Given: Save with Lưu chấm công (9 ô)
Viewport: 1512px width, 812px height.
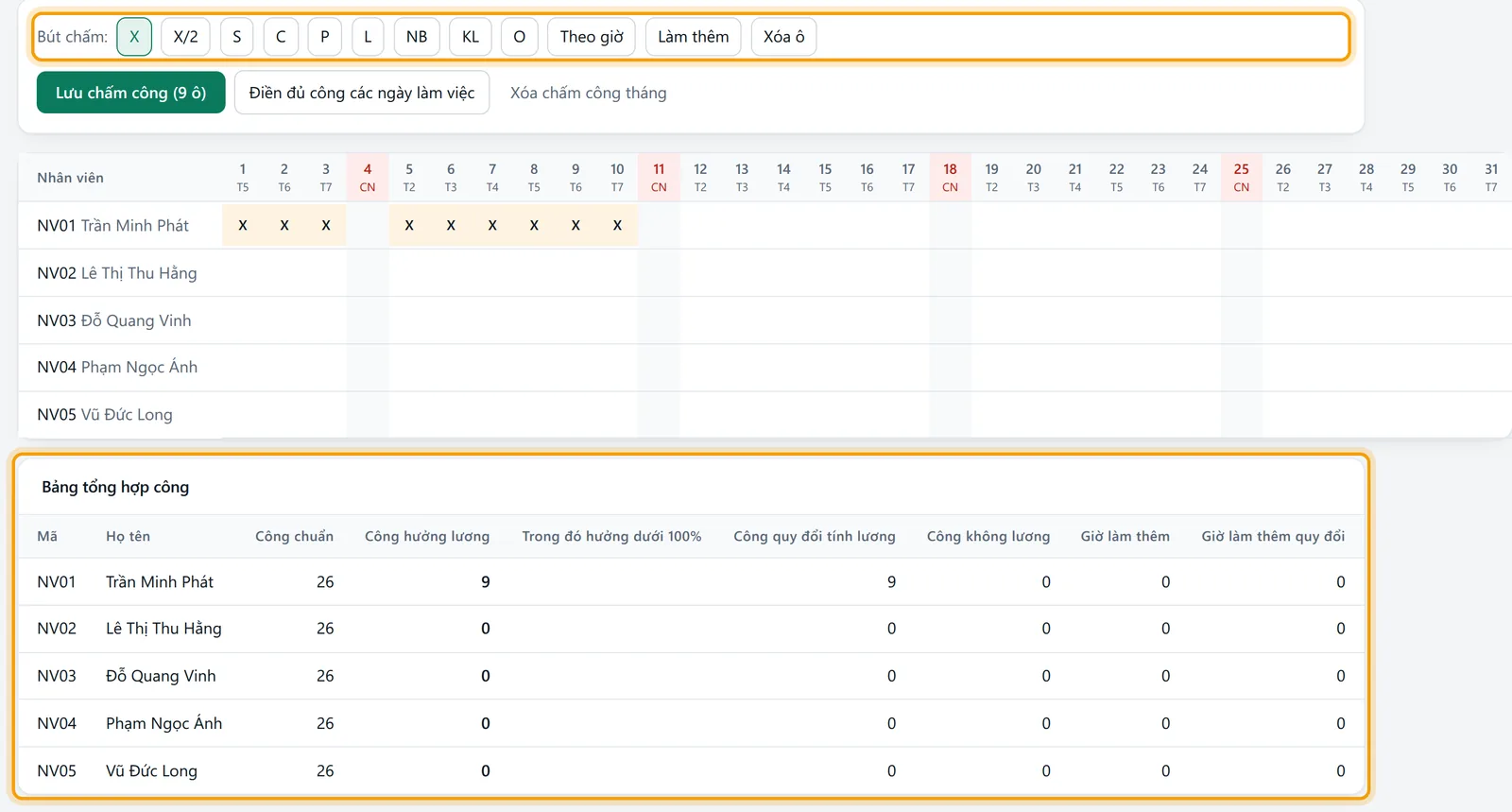Looking at the screenshot, I should pos(131,93).
